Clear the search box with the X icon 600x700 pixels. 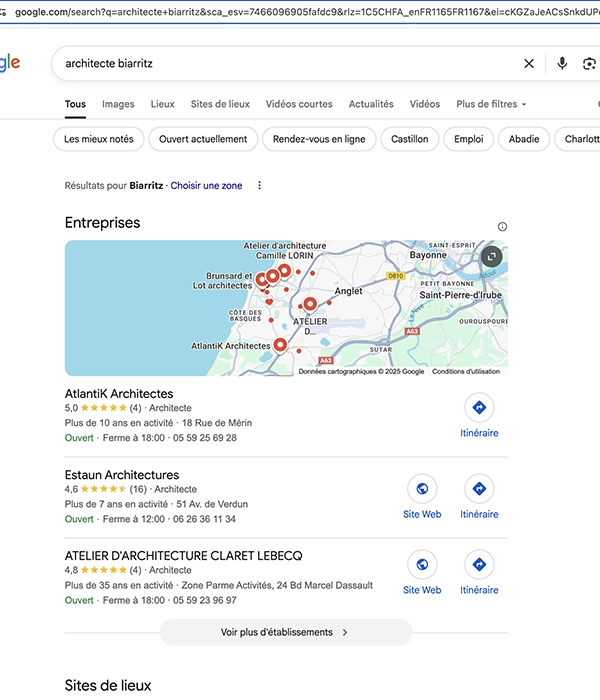point(529,64)
